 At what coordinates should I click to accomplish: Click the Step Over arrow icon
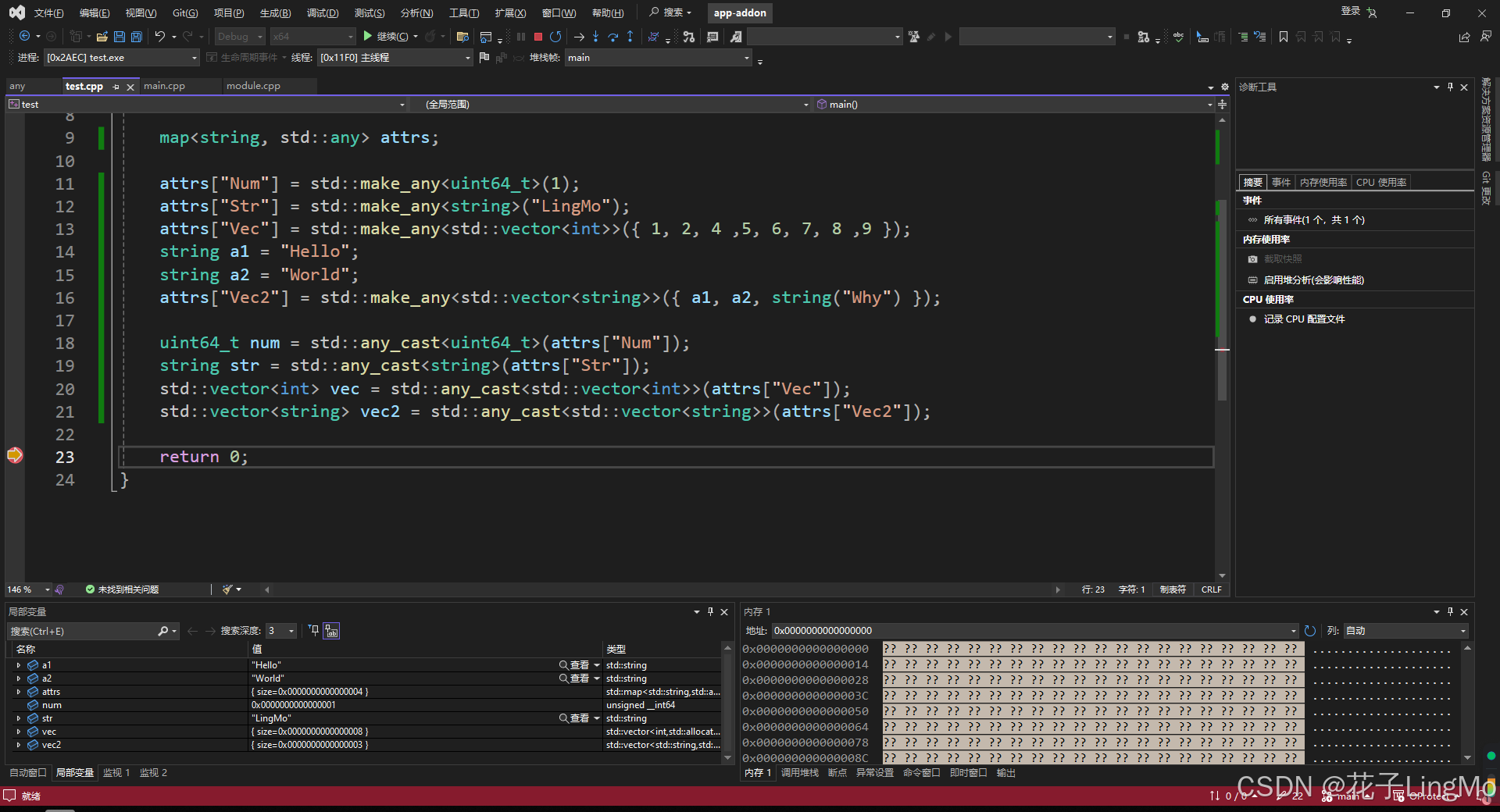tap(612, 37)
